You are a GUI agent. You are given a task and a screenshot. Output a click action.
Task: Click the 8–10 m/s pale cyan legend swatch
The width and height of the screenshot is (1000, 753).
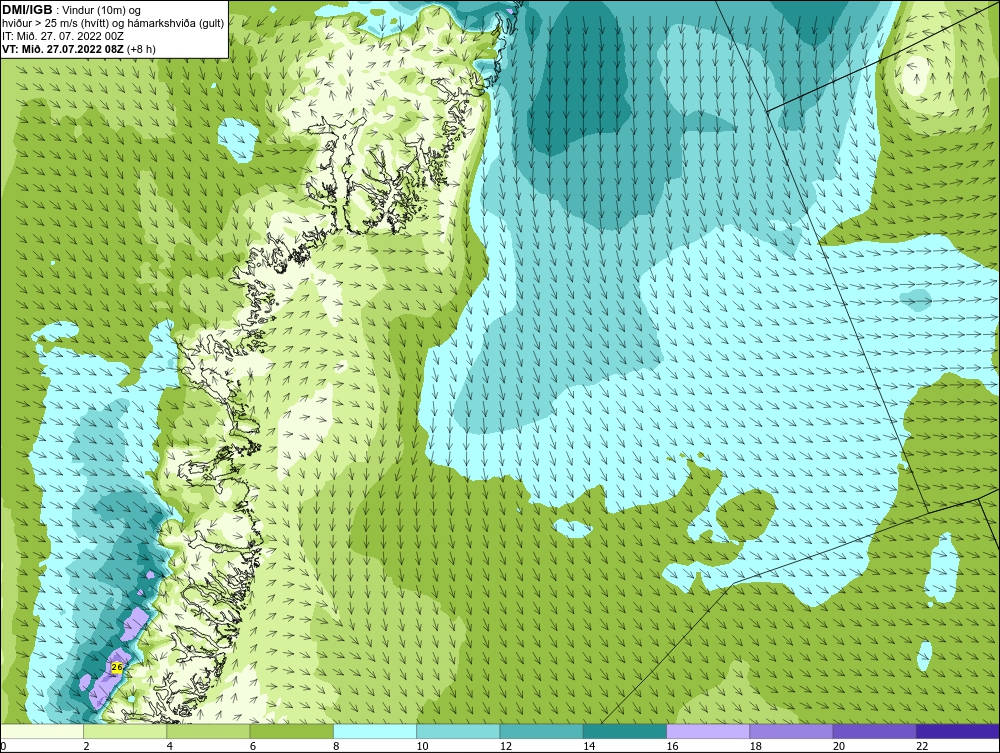pos(375,731)
